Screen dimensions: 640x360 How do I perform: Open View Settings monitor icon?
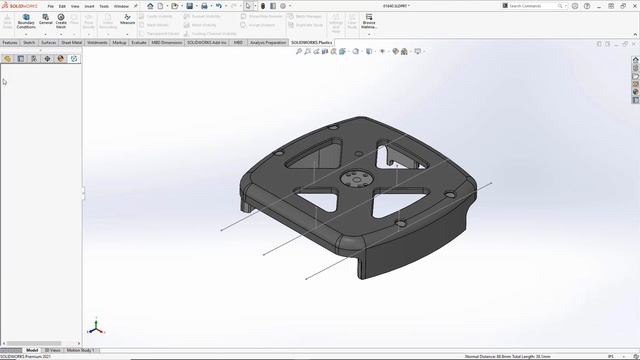[417, 51]
